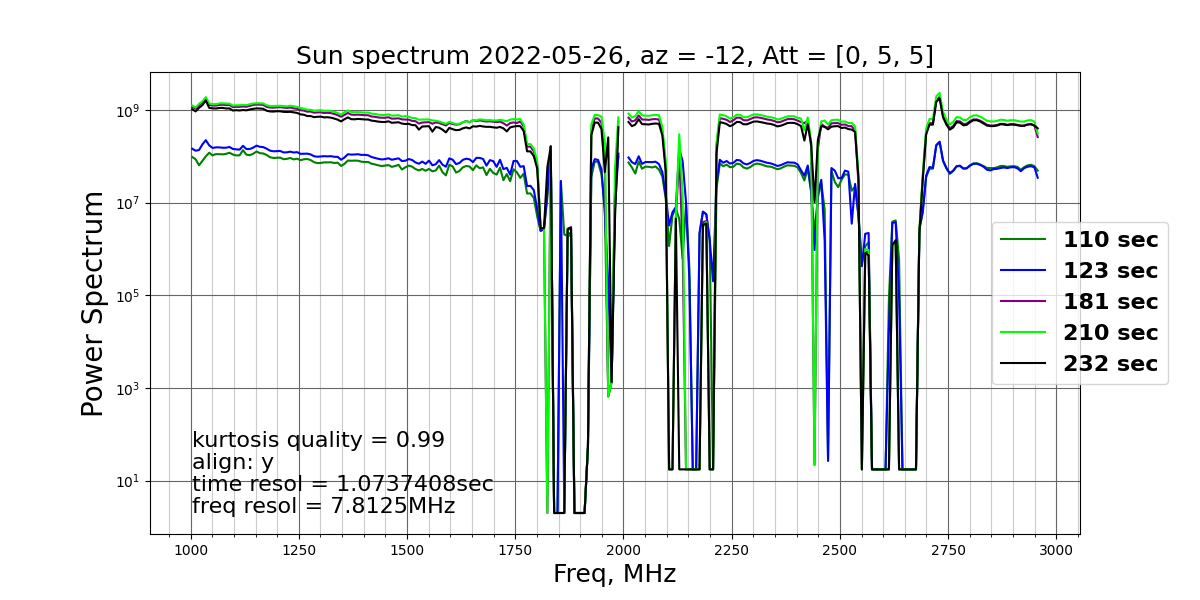Click the 'Power Spectrum' y-axis label
1200x600 pixels.
point(93,303)
